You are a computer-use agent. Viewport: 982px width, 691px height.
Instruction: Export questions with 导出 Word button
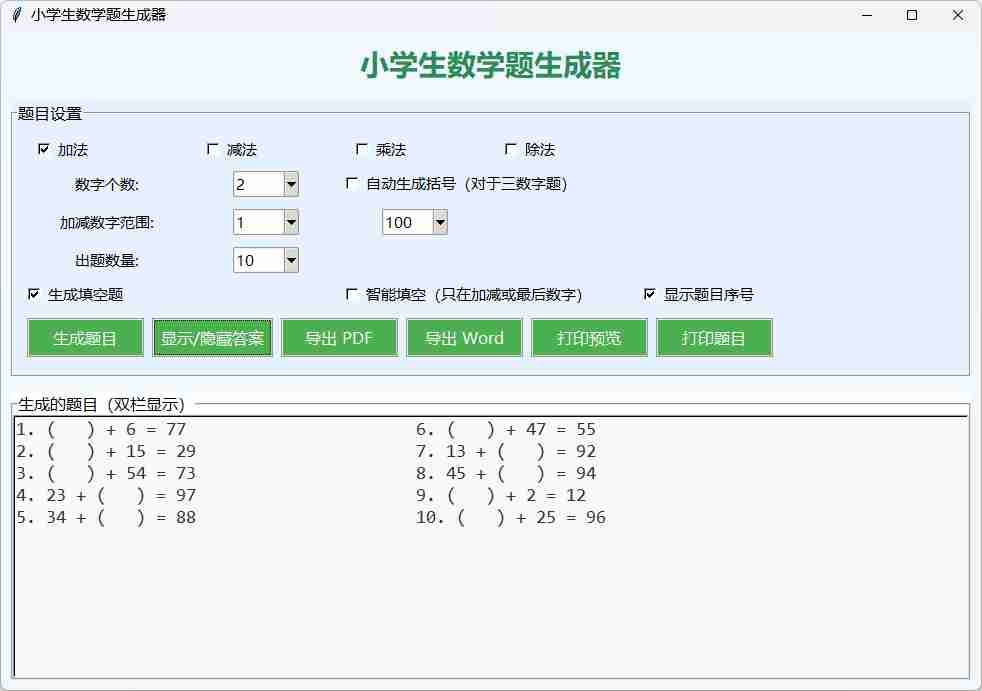[464, 338]
